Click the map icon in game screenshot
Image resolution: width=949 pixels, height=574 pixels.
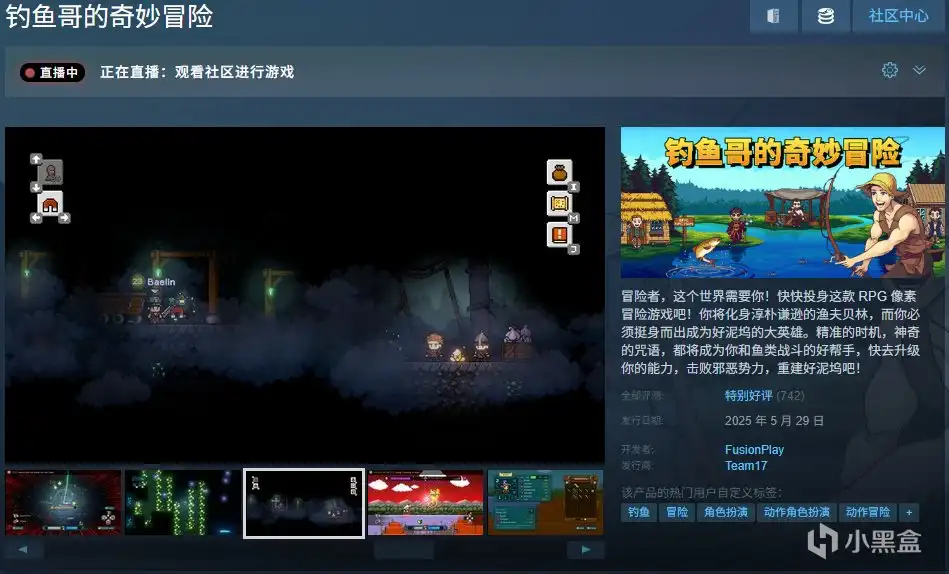(x=560, y=204)
